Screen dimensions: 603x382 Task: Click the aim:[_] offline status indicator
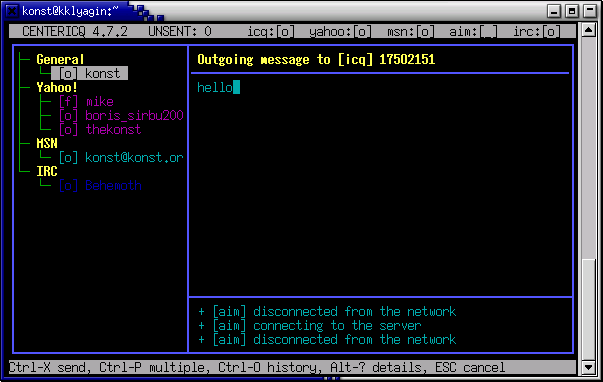[x=473, y=31]
